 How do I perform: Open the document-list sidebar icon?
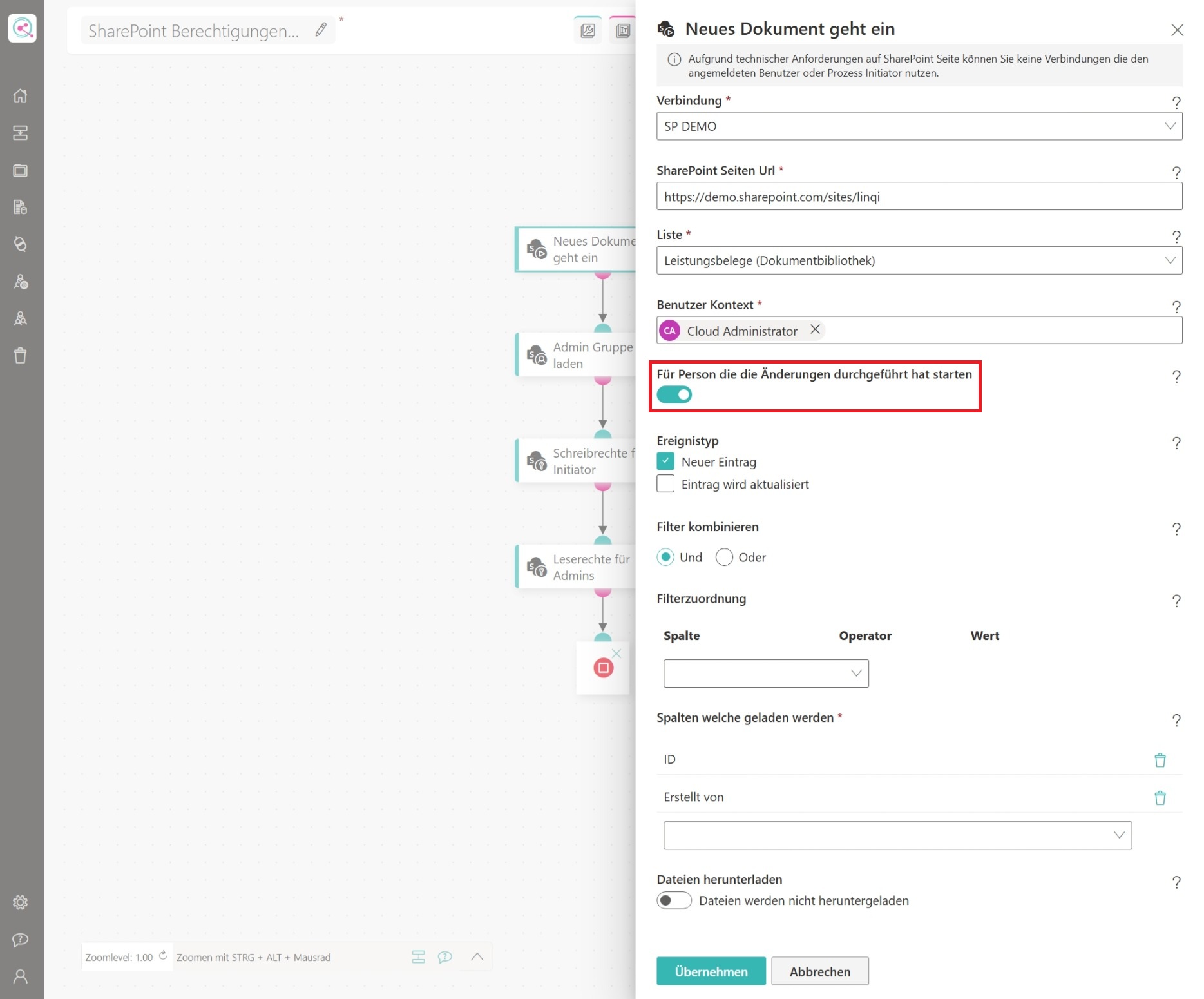tap(21, 208)
